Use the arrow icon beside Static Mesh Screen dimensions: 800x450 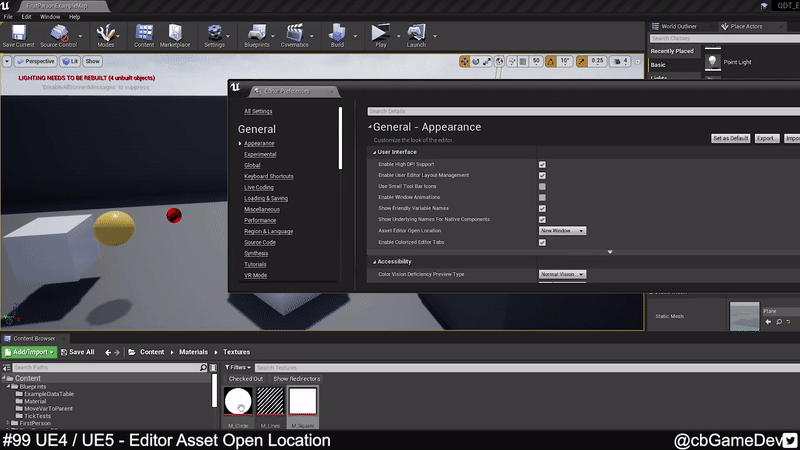click(x=768, y=321)
